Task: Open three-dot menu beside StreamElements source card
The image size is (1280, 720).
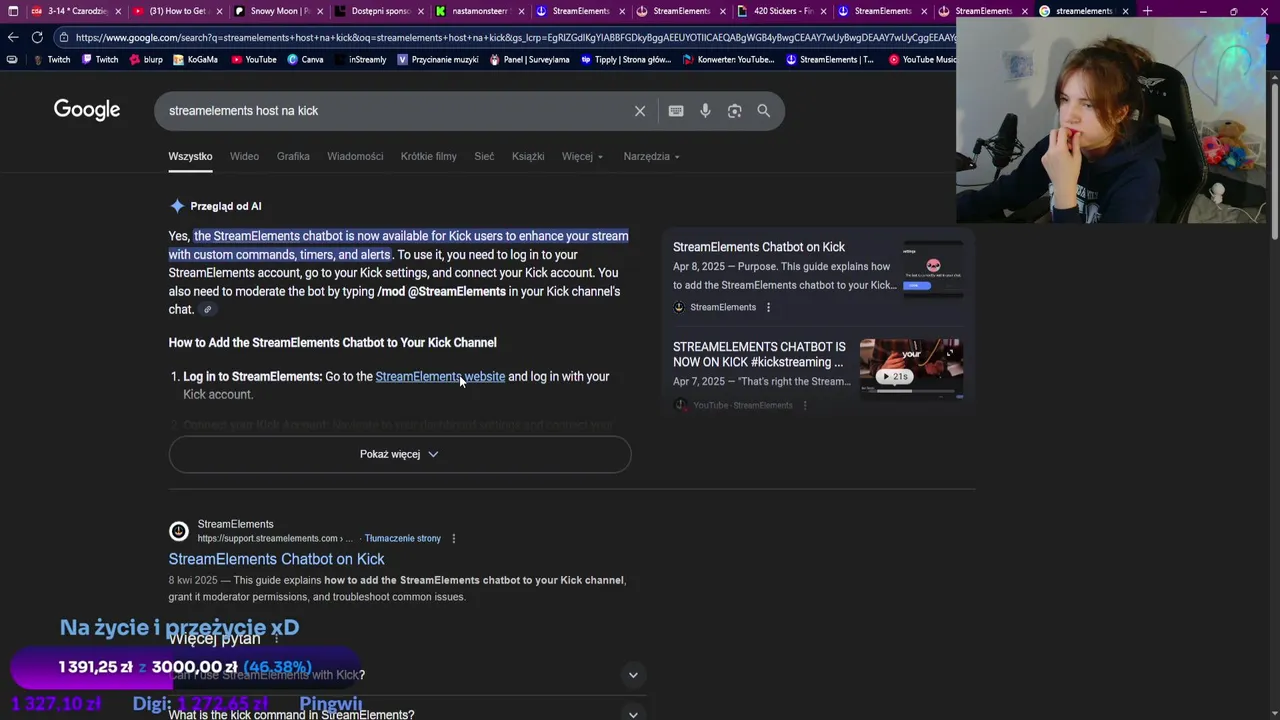Action: tap(768, 307)
